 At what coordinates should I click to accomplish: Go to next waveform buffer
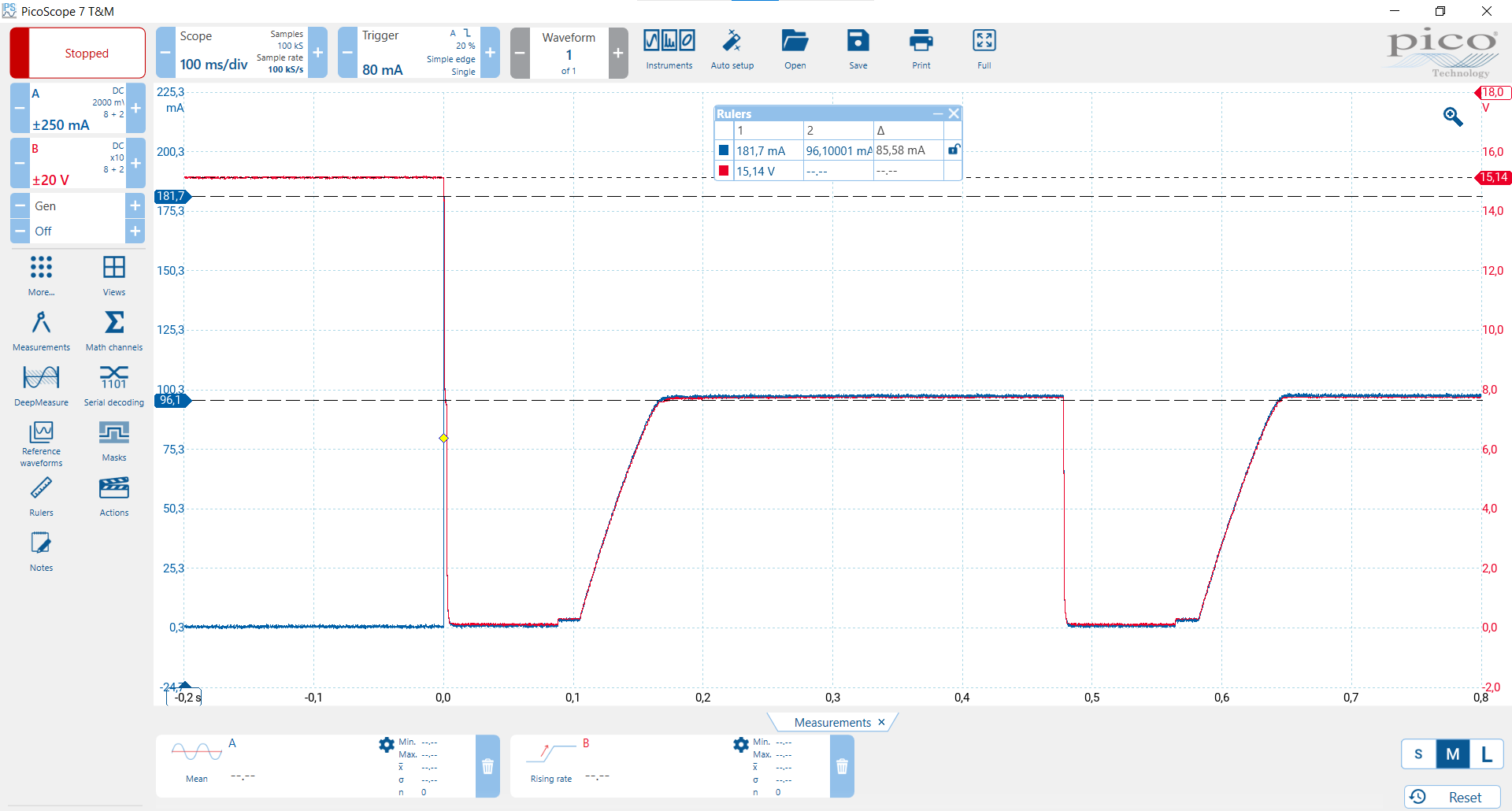(x=618, y=53)
